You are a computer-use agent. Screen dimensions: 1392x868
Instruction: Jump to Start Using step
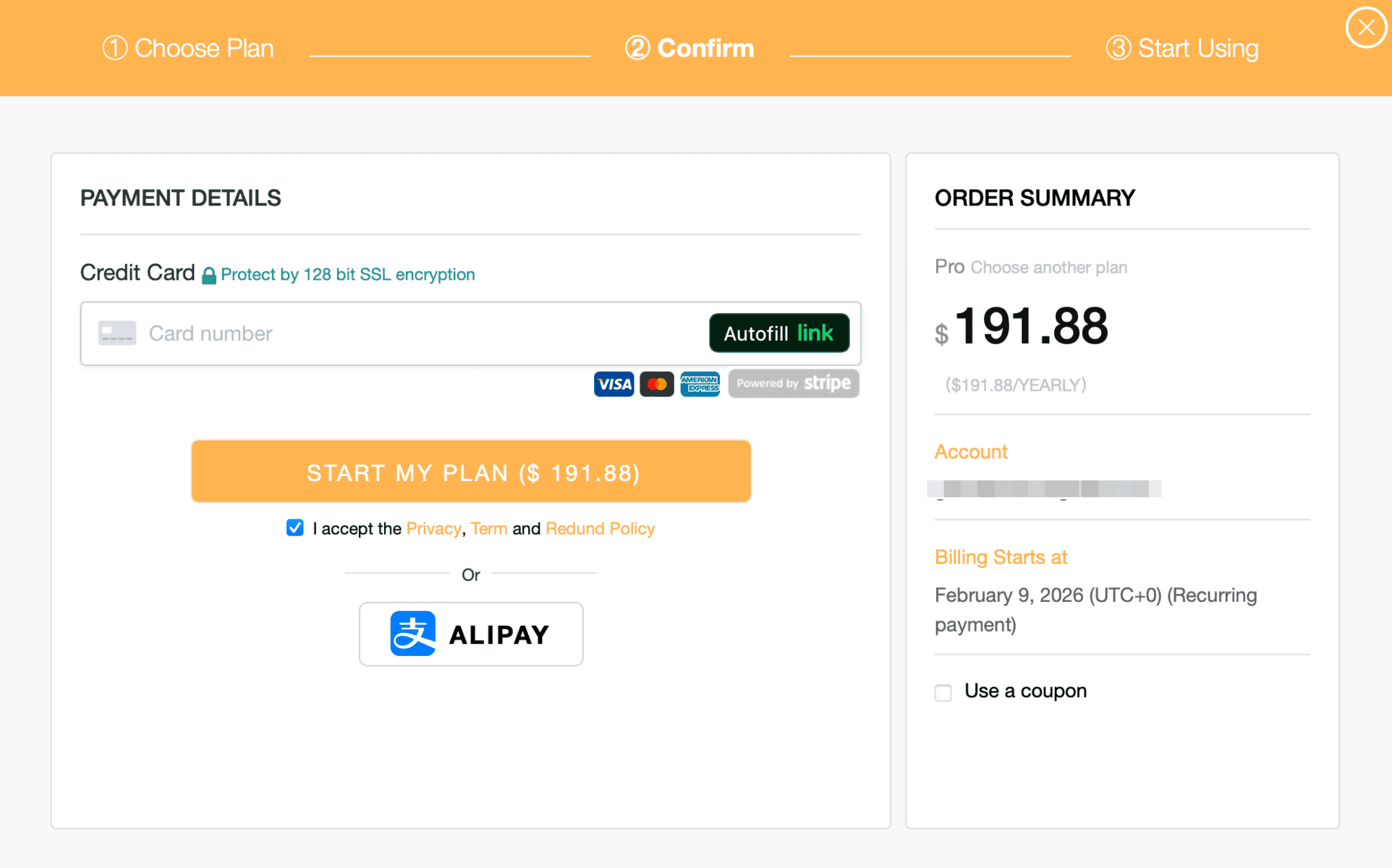coord(1182,48)
